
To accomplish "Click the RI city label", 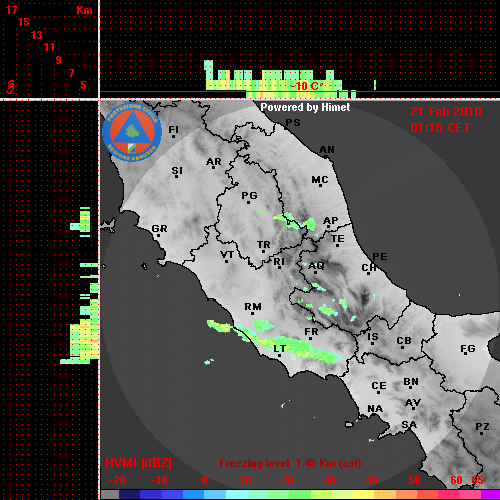I will point(279,262).
